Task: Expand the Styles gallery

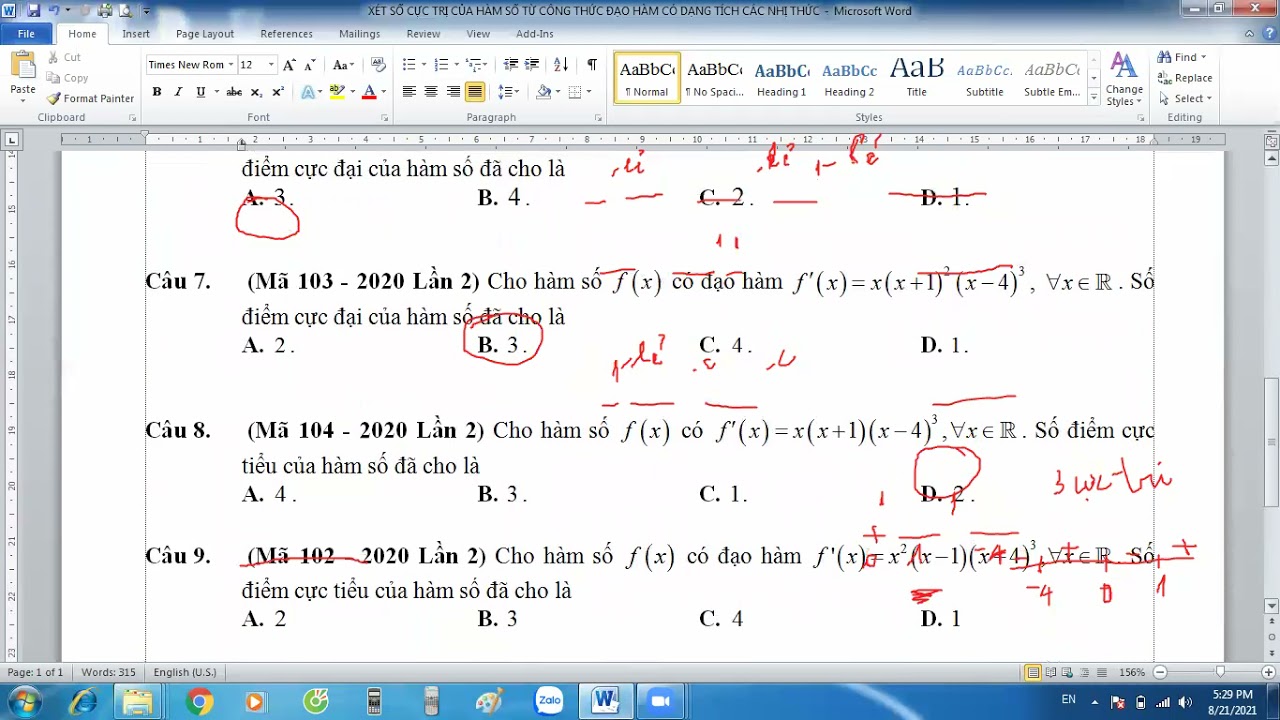Action: (x=1094, y=97)
